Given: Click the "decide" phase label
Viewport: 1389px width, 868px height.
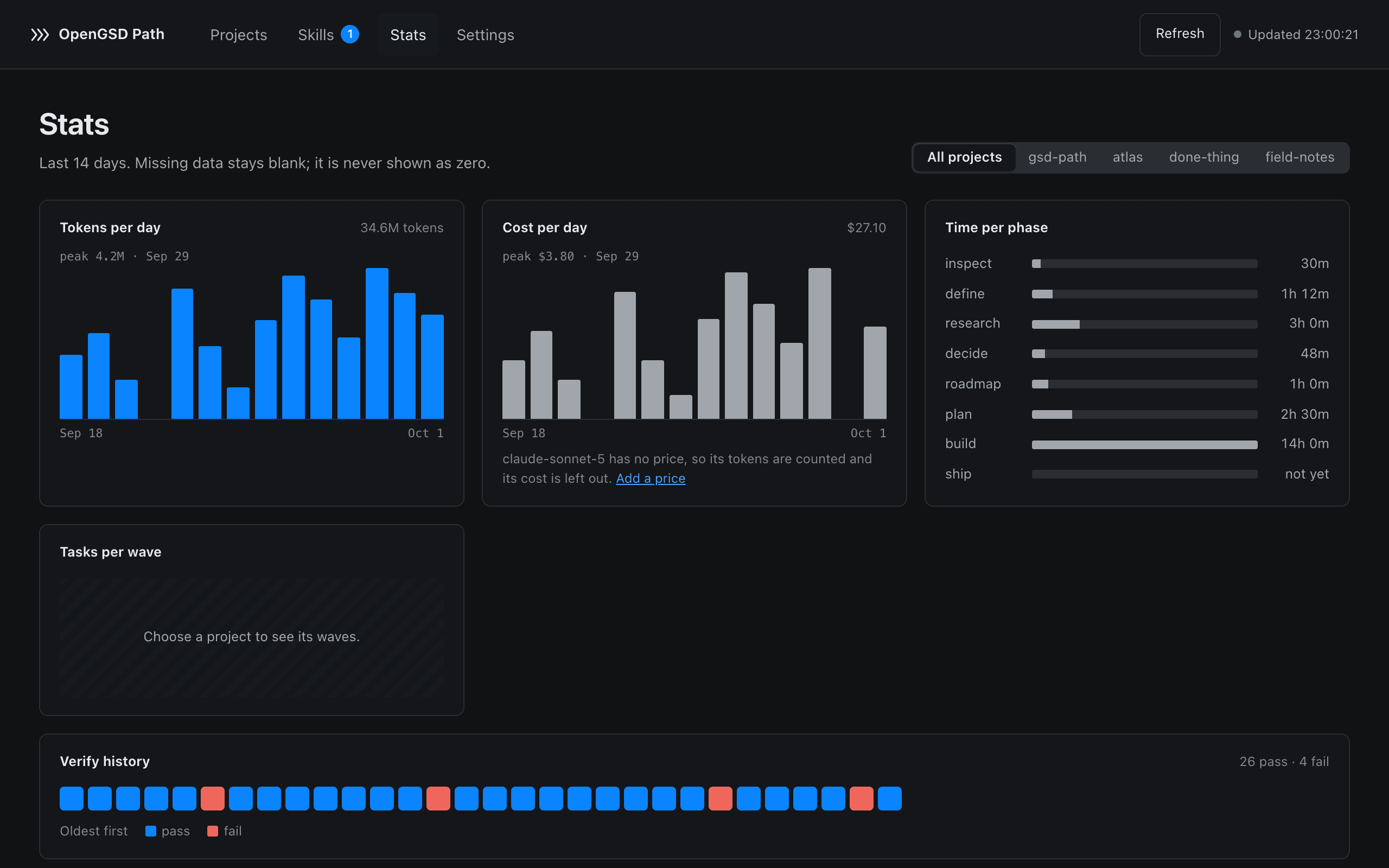Looking at the screenshot, I should pyautogui.click(x=966, y=354).
